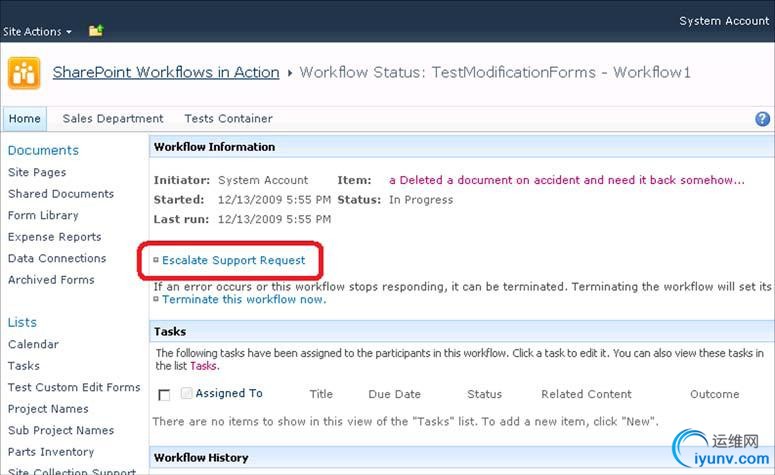Open Parts Inventory list
Viewport: 775px width, 475px height.
click(51, 452)
